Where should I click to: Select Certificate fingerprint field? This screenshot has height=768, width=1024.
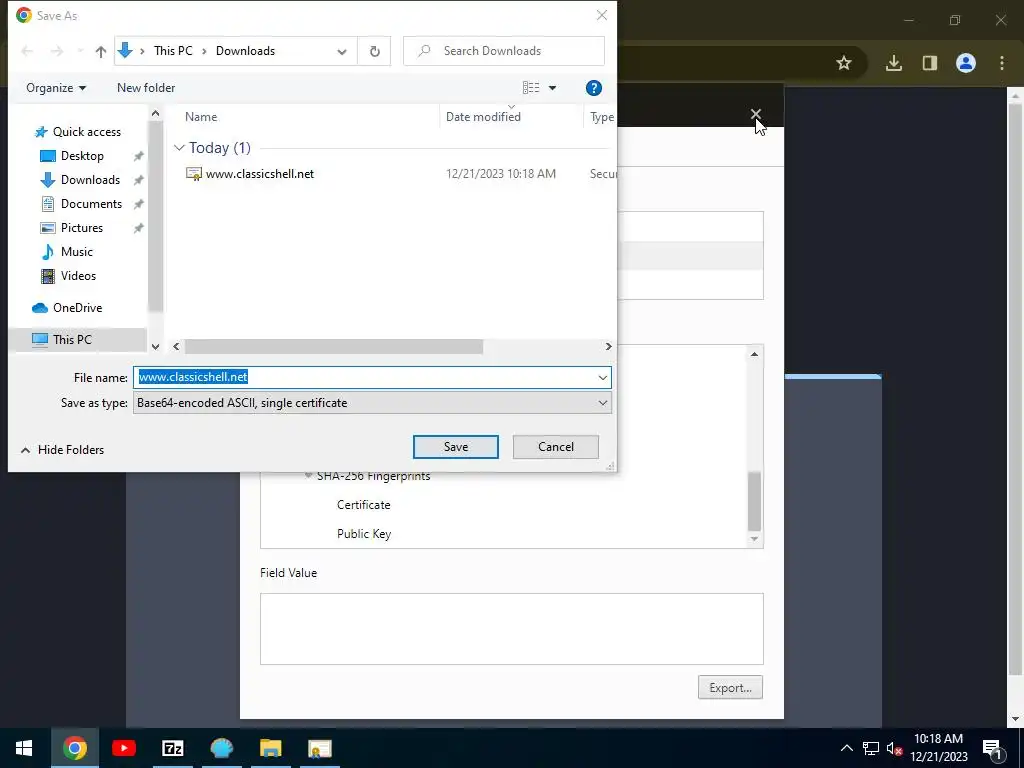coord(364,505)
